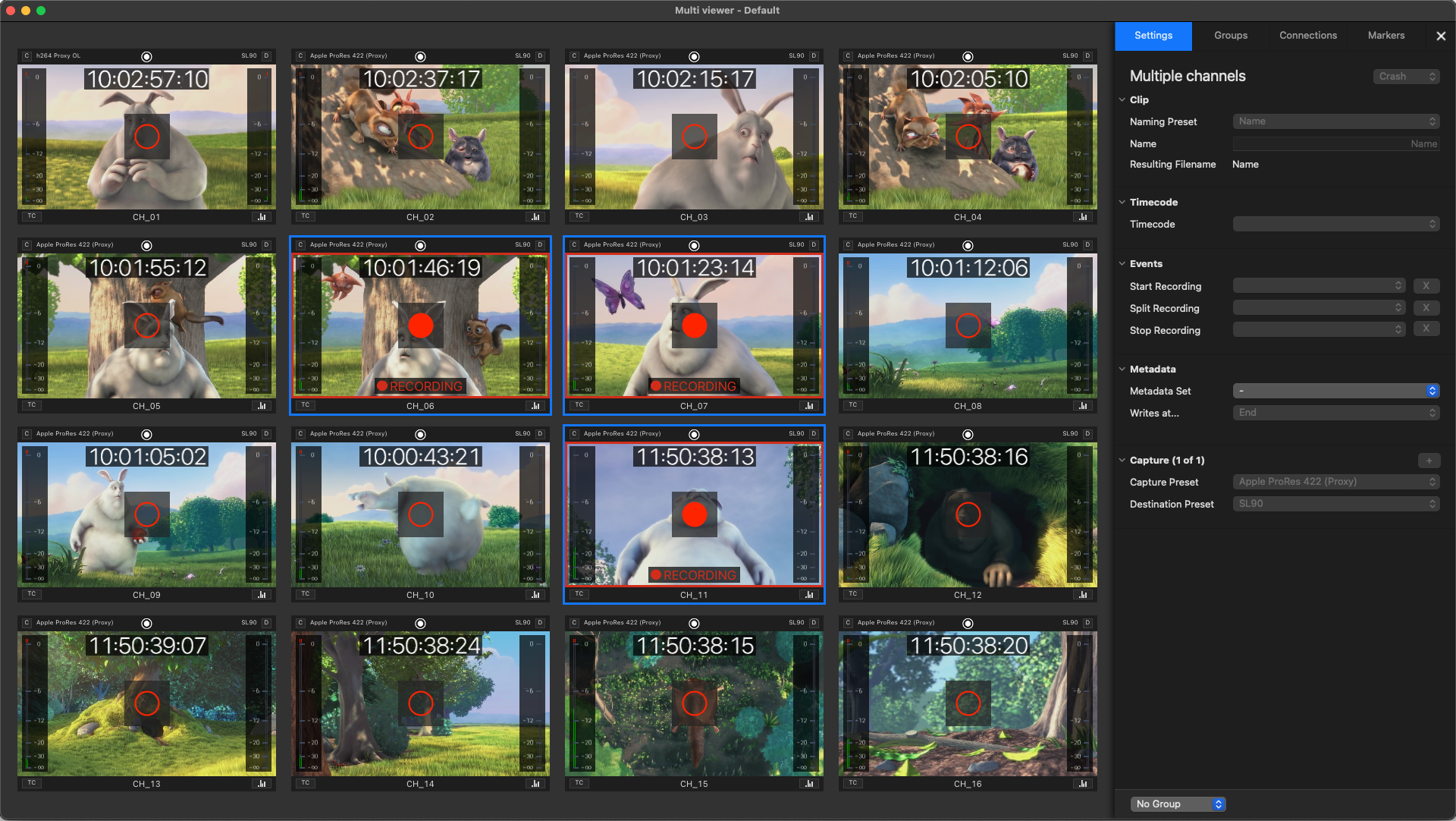This screenshot has height=821, width=1456.
Task: Switch to the Connections tab
Action: click(1308, 36)
